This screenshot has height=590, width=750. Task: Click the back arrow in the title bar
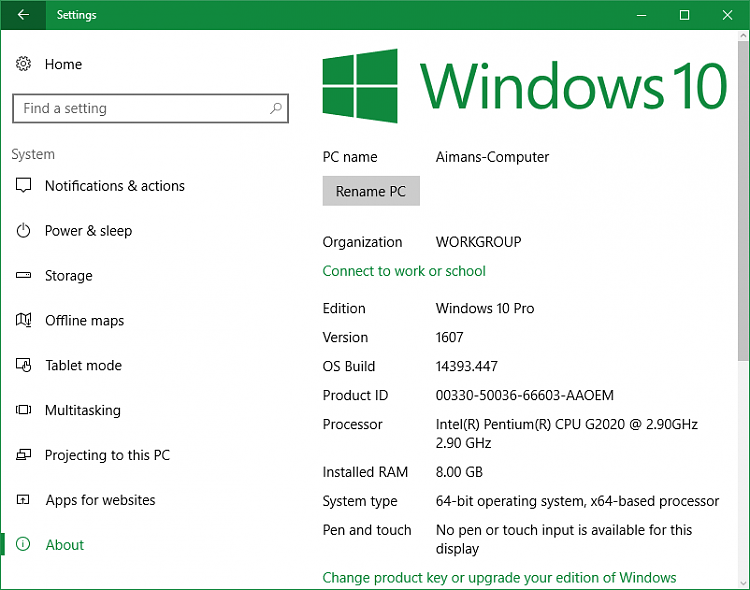pos(23,15)
